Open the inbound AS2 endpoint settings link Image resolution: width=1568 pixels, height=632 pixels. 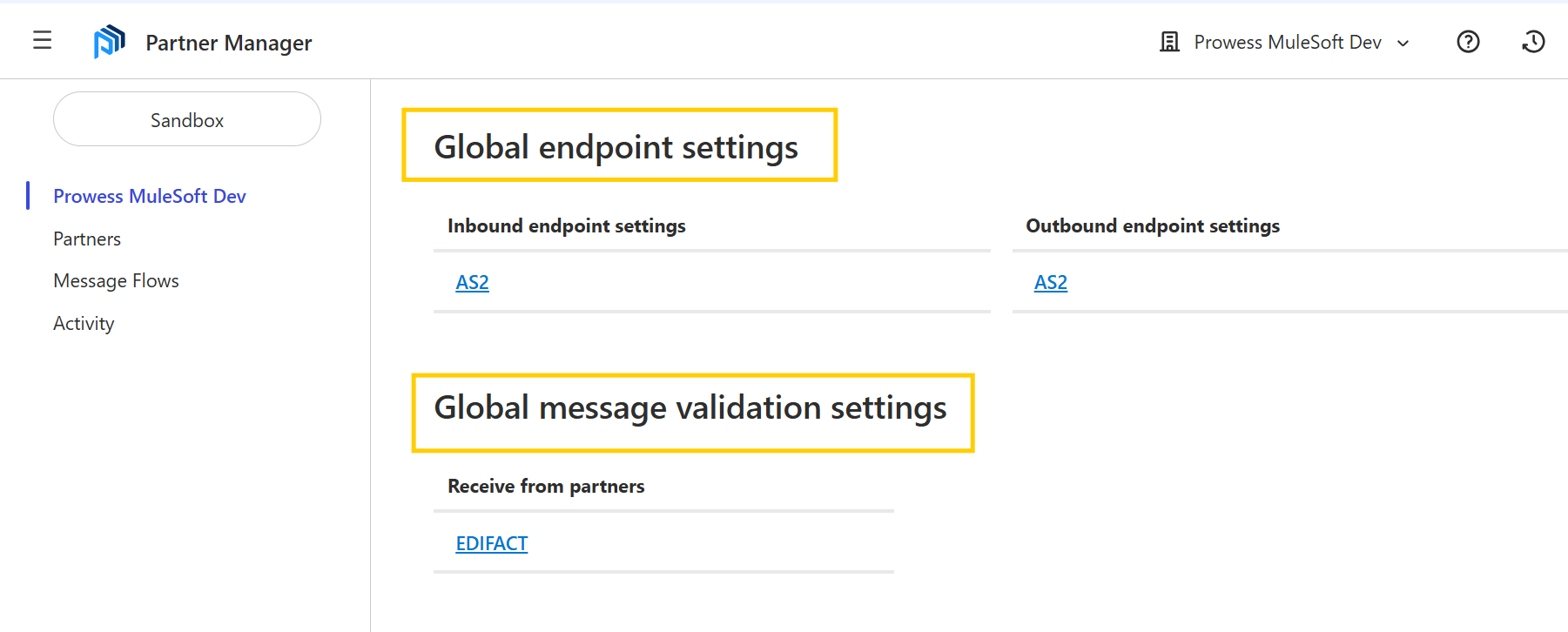472,282
